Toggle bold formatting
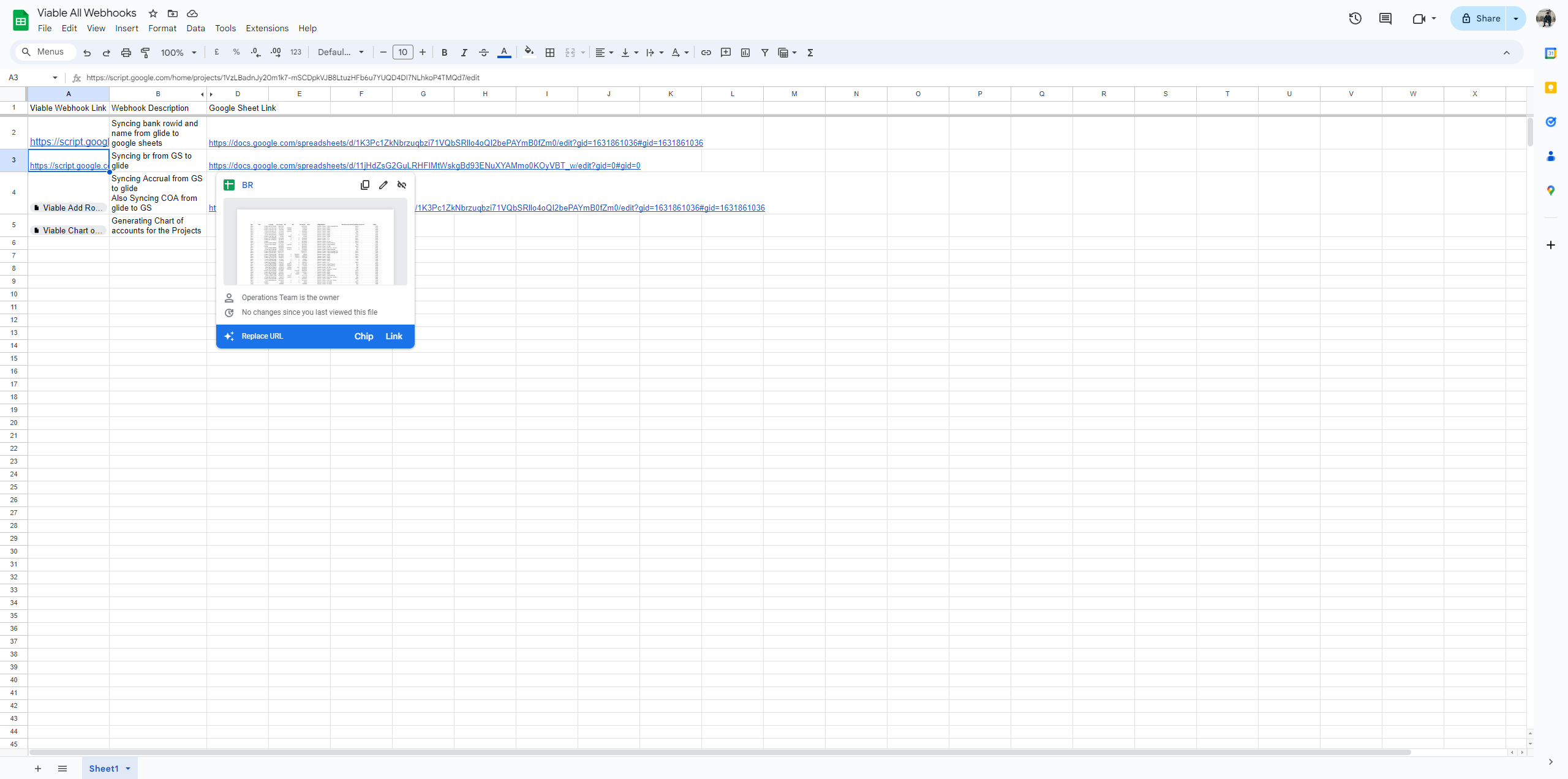The width and height of the screenshot is (1568, 779). pyautogui.click(x=445, y=53)
